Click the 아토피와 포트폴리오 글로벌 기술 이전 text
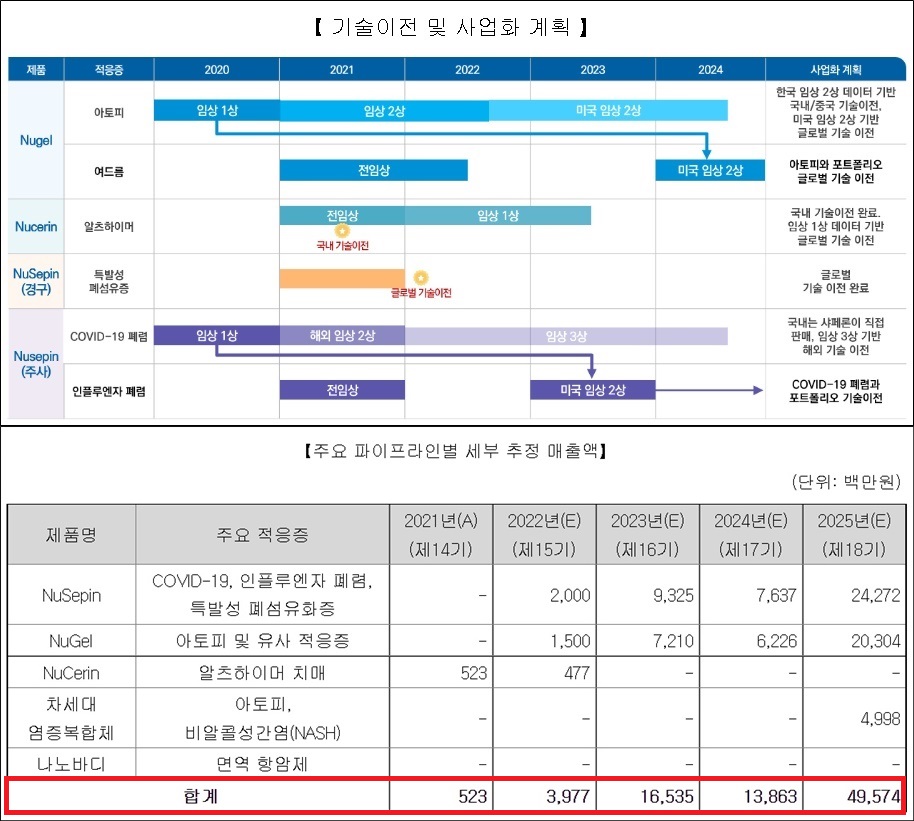This screenshot has width=914, height=821. pyautogui.click(x=835, y=171)
